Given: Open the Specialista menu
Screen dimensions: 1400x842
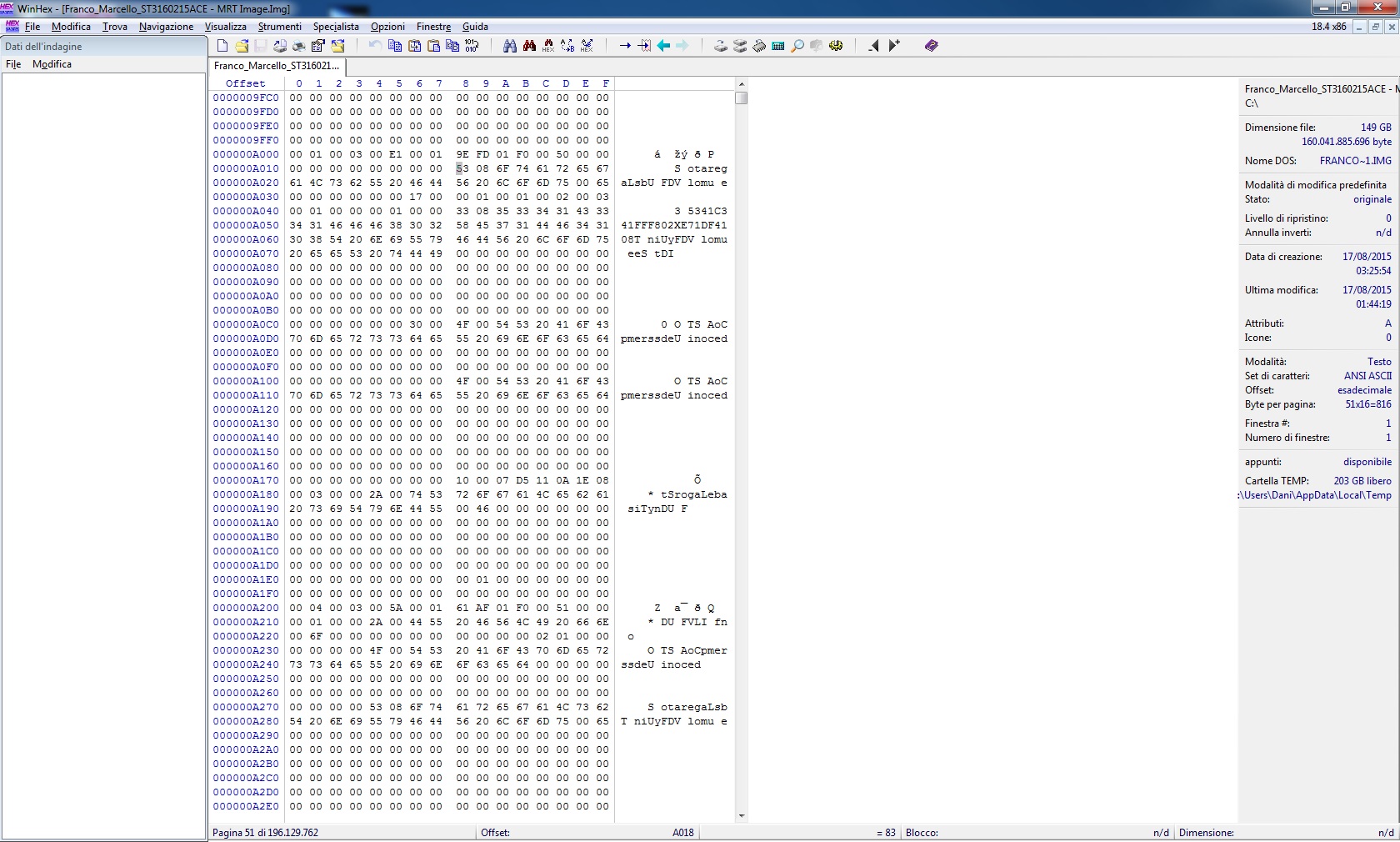Looking at the screenshot, I should (x=336, y=27).
